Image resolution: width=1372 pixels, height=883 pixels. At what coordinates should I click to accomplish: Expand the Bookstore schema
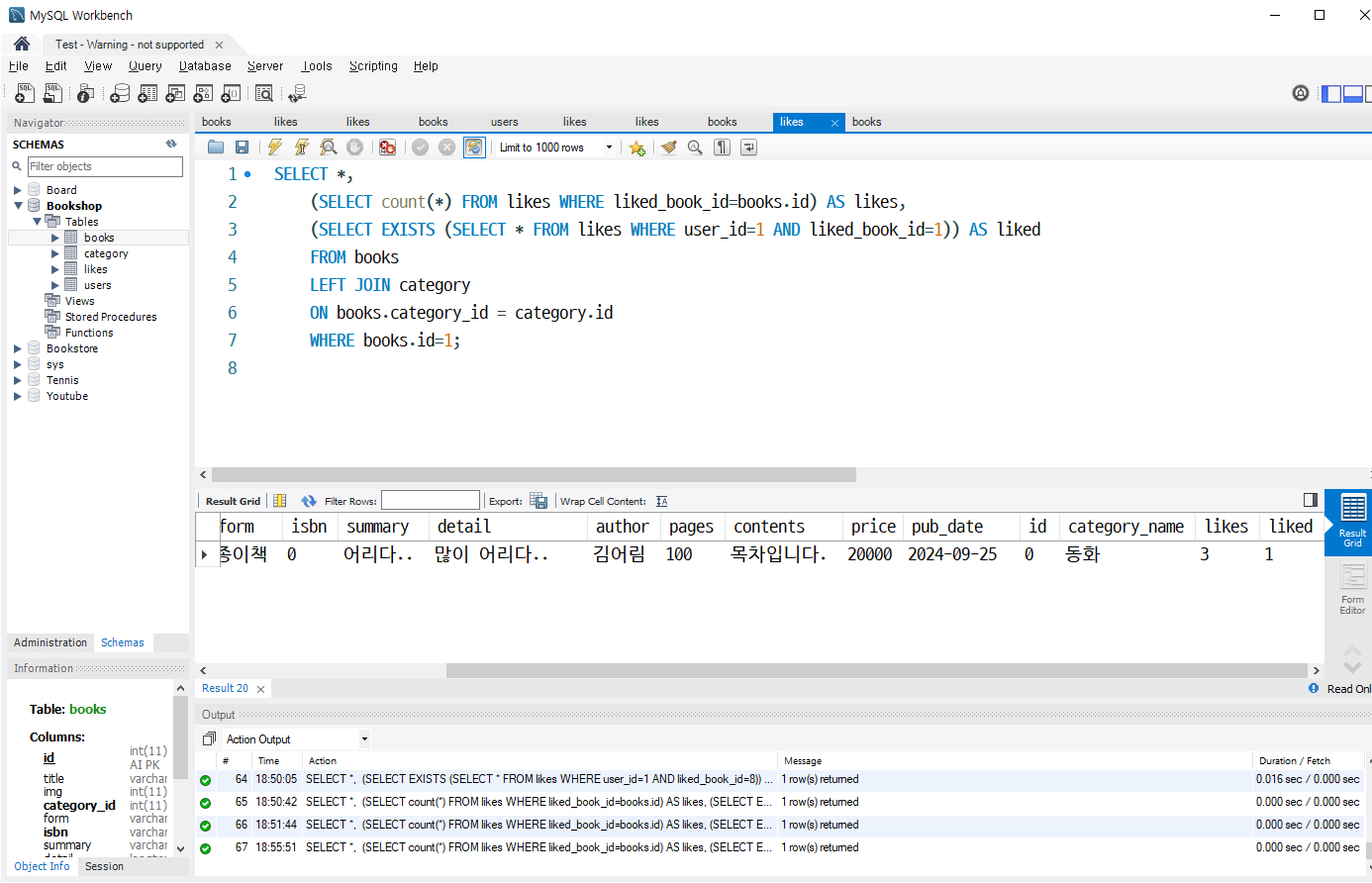click(17, 348)
